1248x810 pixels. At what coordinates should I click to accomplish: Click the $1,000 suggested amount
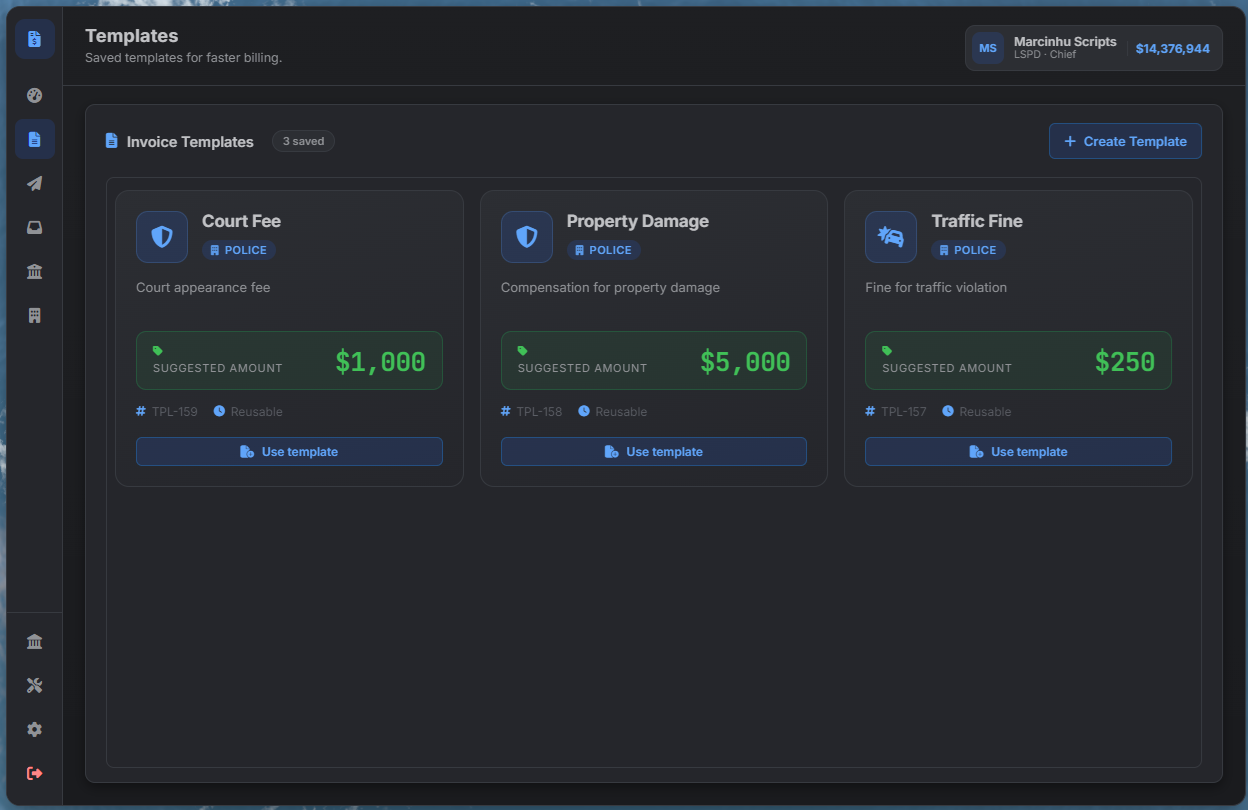381,362
